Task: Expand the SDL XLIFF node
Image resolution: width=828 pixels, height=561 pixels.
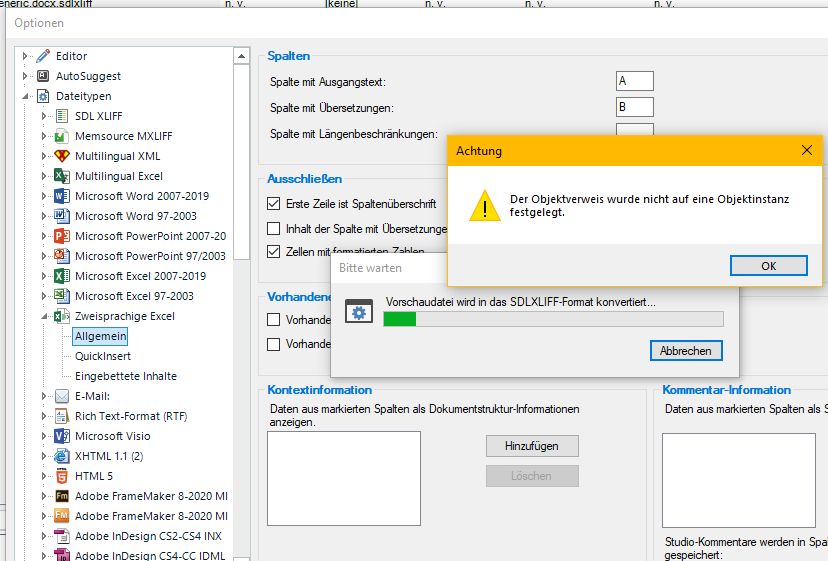Action: 44,116
